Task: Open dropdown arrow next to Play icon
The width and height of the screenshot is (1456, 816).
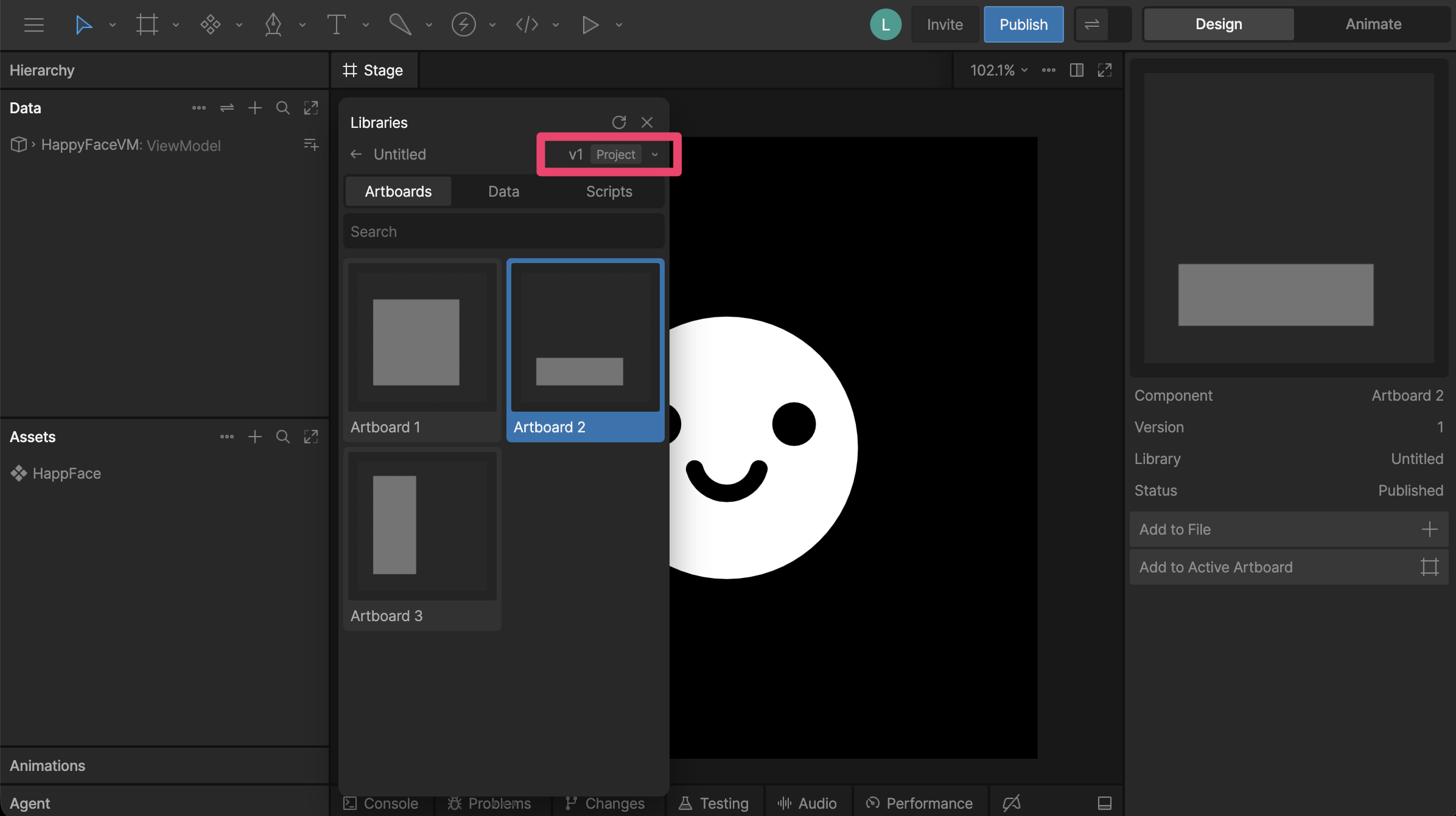Action: 619,25
